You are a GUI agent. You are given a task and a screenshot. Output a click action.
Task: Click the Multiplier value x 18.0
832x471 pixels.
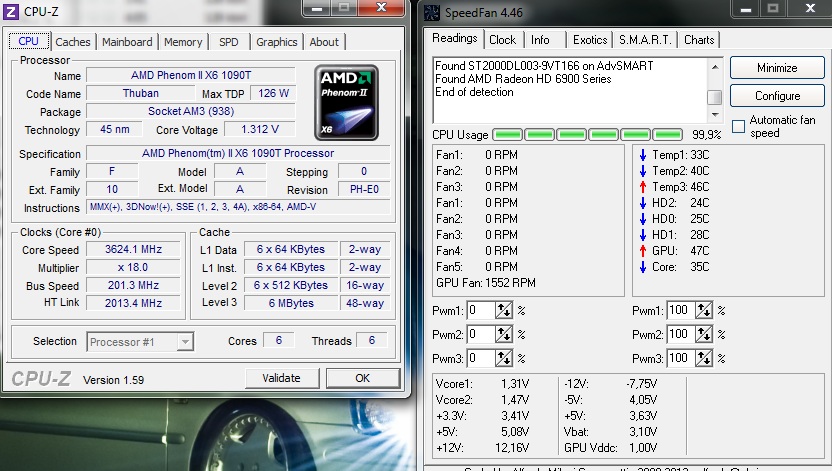[x=133, y=267]
